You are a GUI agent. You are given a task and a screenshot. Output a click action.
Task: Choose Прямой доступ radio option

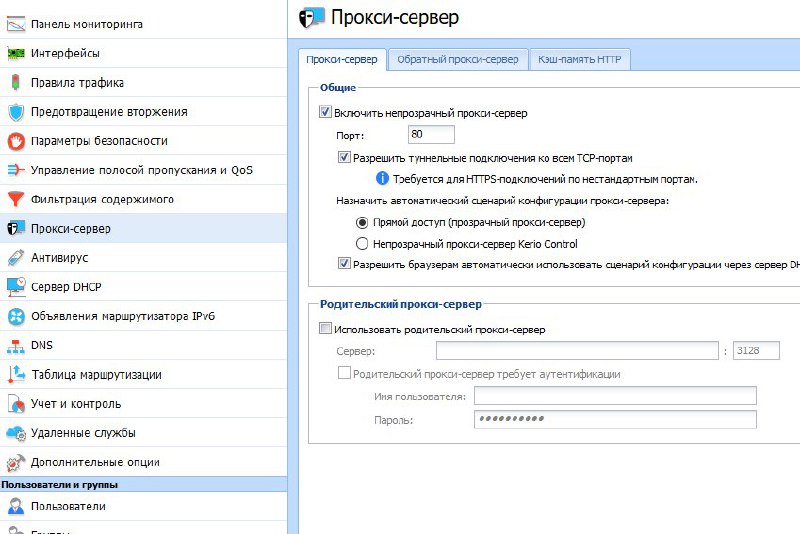362,222
